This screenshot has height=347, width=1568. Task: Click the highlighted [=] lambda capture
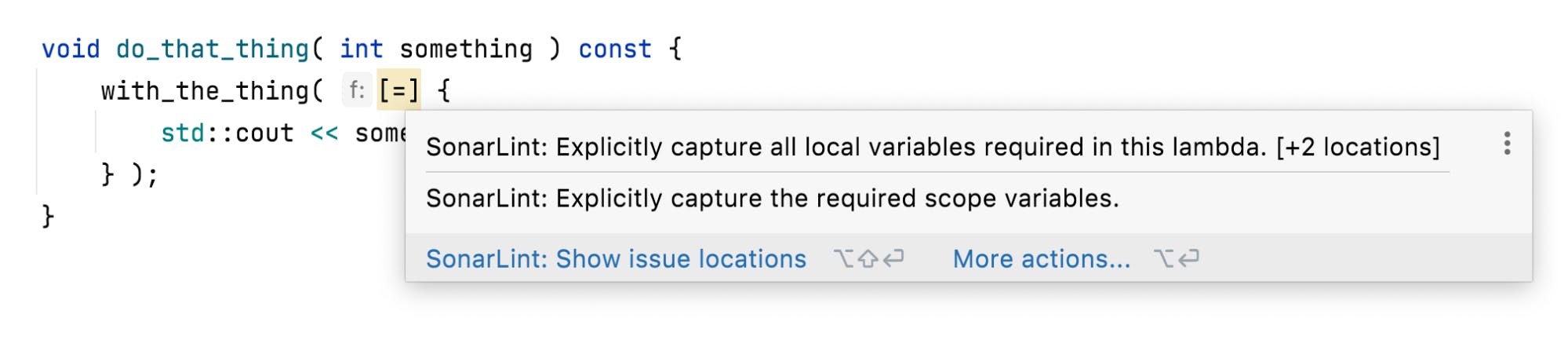click(398, 91)
